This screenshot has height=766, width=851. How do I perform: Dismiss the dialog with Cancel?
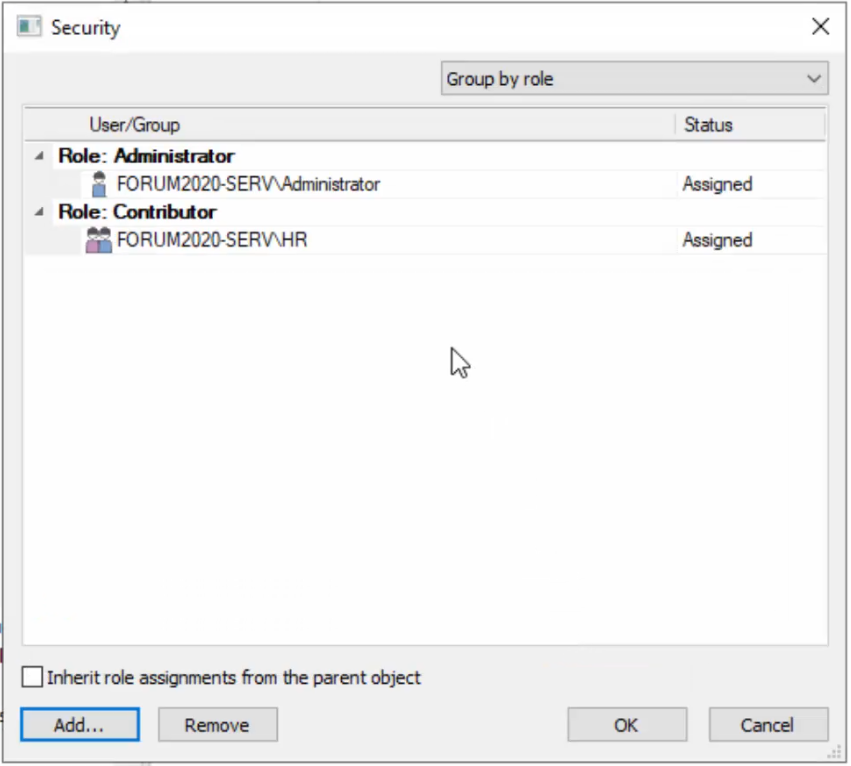(767, 724)
